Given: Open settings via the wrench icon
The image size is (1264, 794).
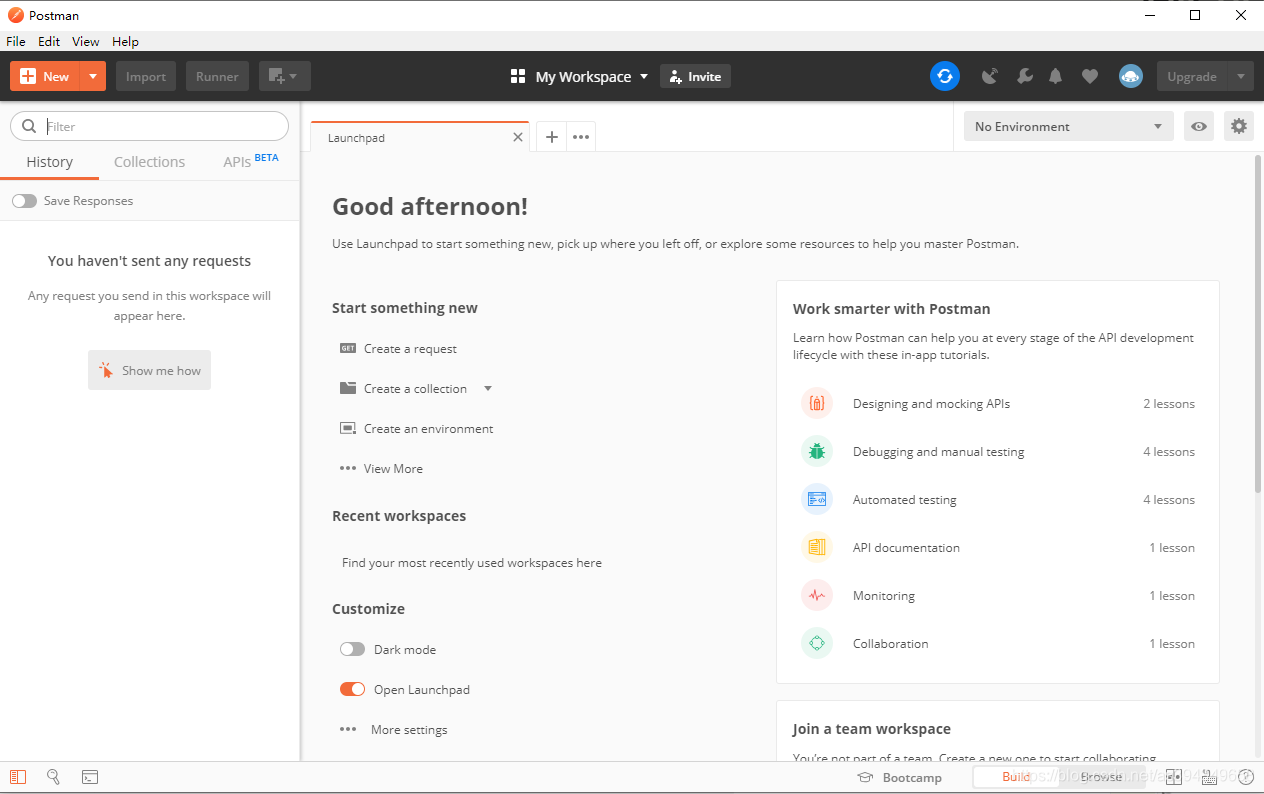Looking at the screenshot, I should tap(1024, 76).
